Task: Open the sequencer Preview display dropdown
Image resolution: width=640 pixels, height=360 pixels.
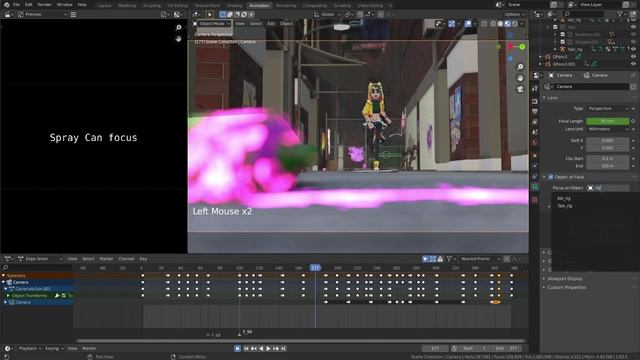Action: click(x=42, y=14)
